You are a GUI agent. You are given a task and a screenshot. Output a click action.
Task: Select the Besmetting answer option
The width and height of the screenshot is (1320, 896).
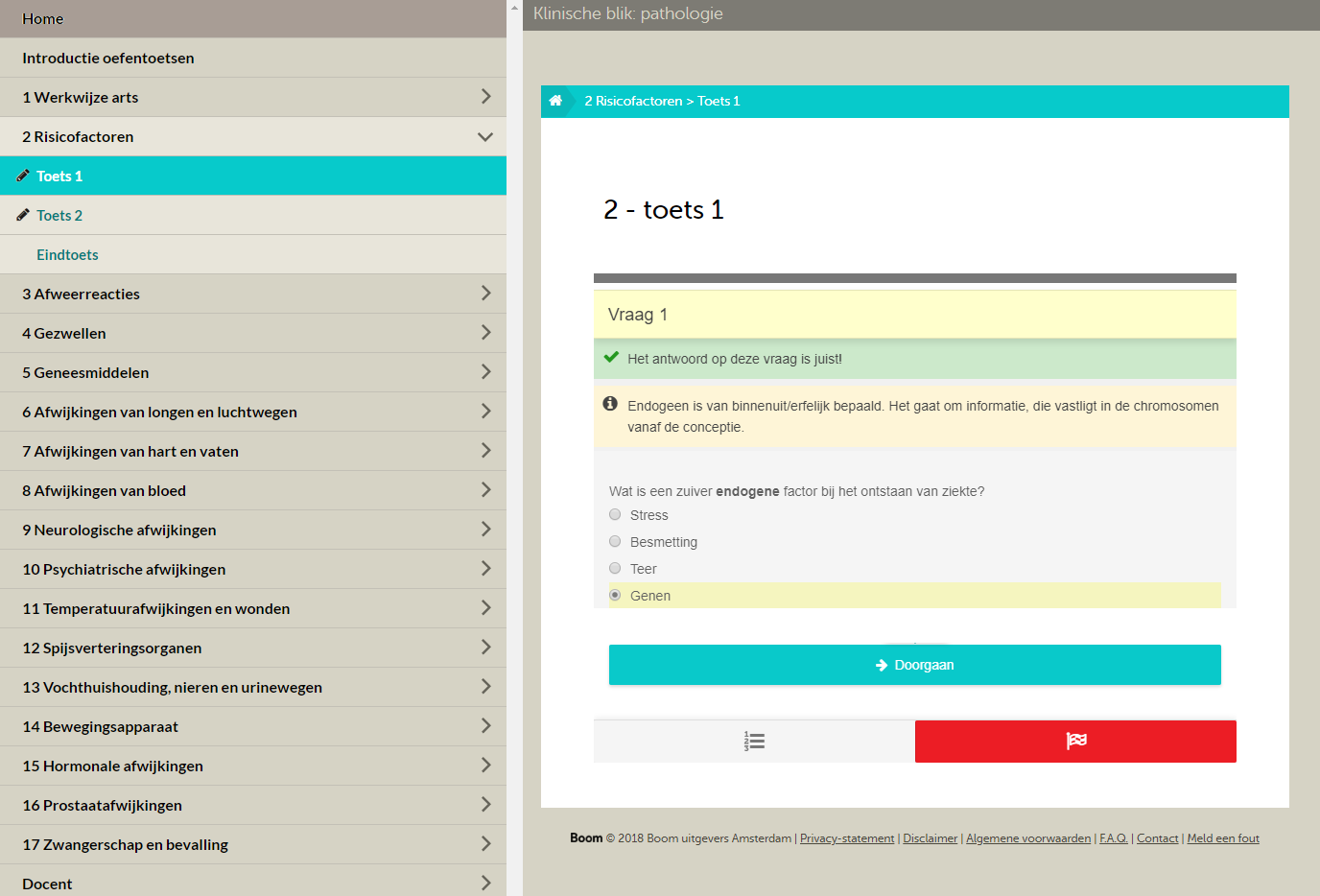(x=615, y=542)
